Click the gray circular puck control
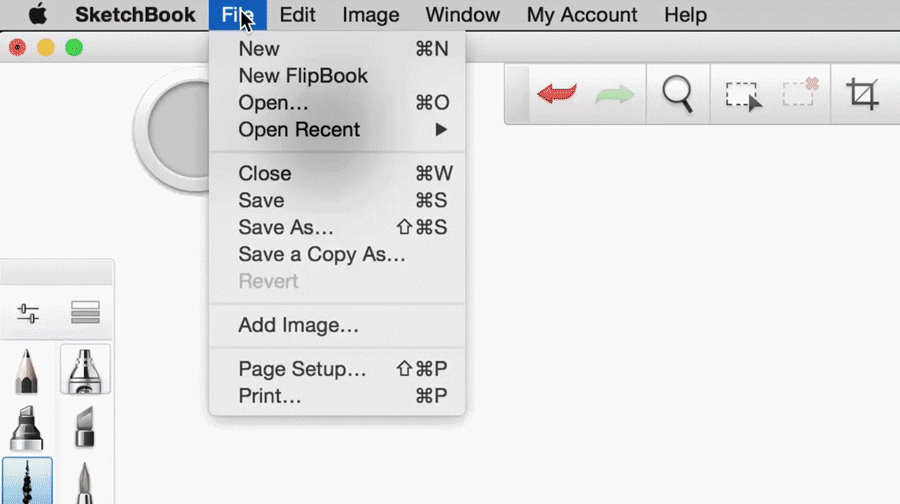 coord(180,128)
